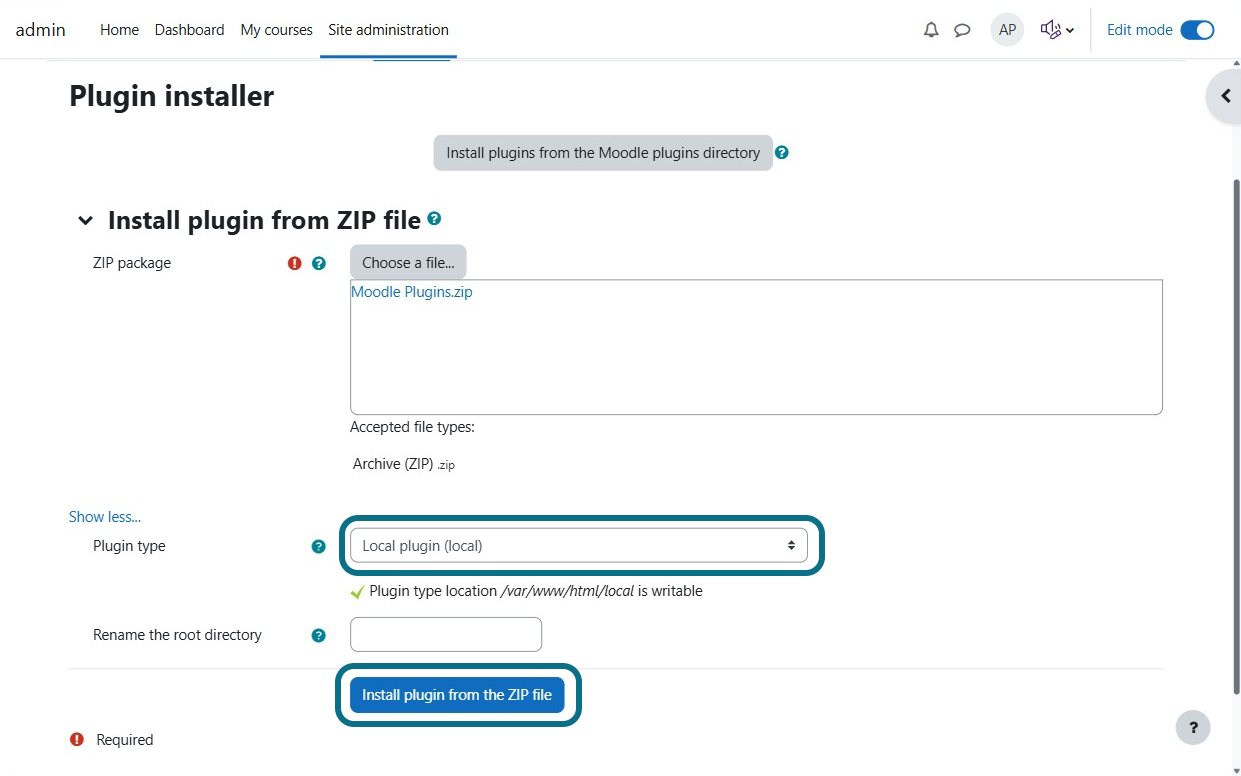Viewport: 1241px width, 776px height.
Task: Open the notifications bell
Action: [931, 30]
